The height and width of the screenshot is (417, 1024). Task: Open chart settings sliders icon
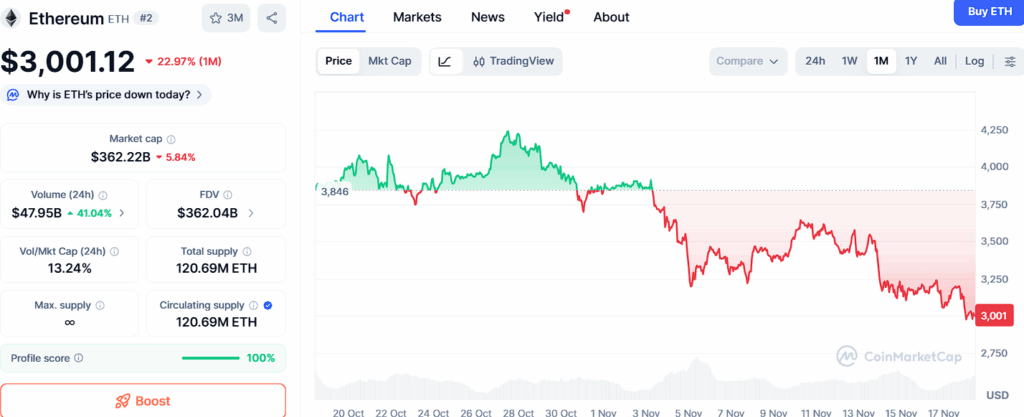[x=1009, y=61]
